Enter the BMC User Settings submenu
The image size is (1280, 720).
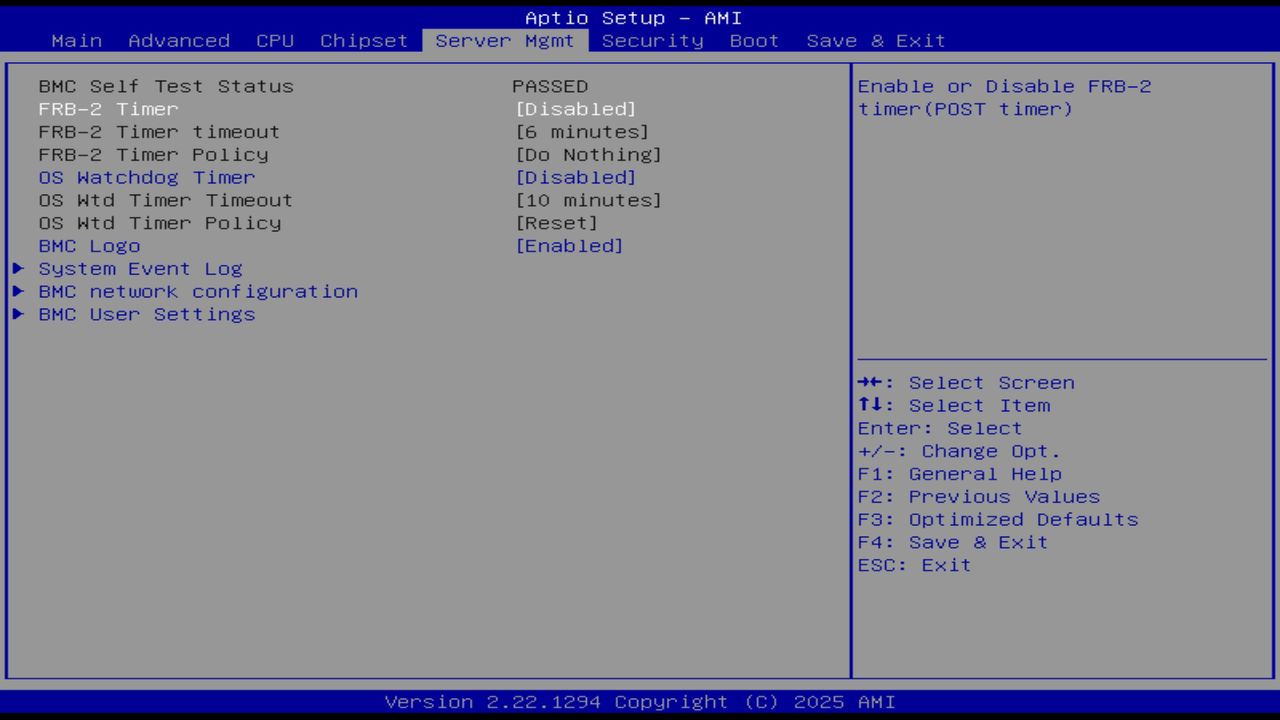click(x=146, y=314)
